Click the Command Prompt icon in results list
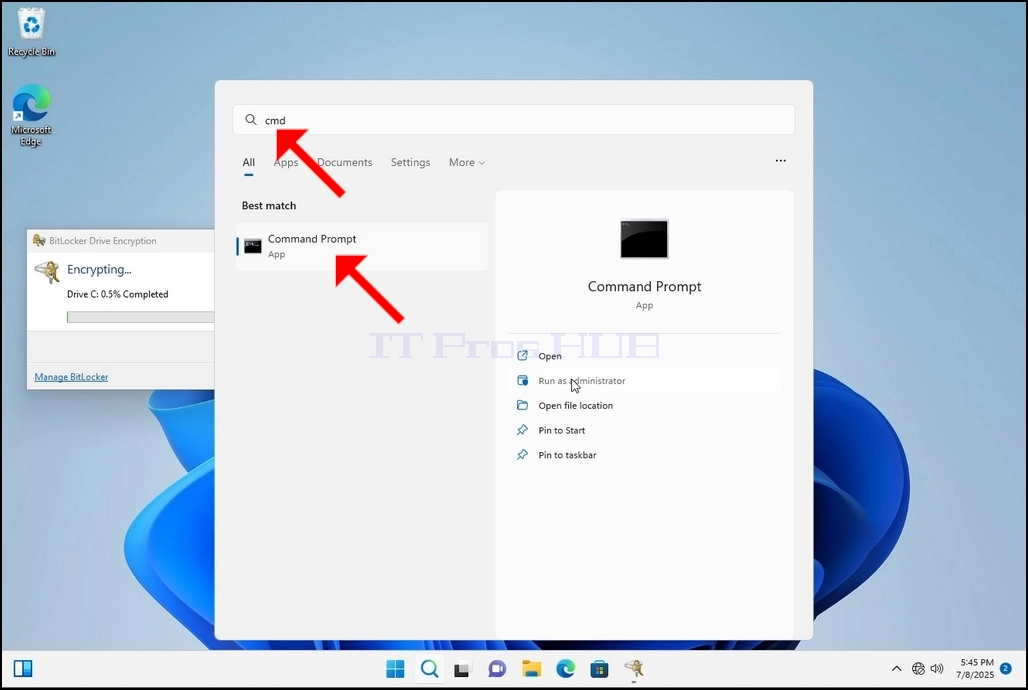Image resolution: width=1028 pixels, height=690 pixels. [252, 247]
